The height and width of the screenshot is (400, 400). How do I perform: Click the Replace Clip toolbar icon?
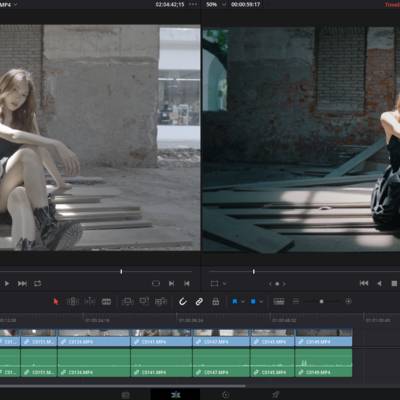click(161, 301)
